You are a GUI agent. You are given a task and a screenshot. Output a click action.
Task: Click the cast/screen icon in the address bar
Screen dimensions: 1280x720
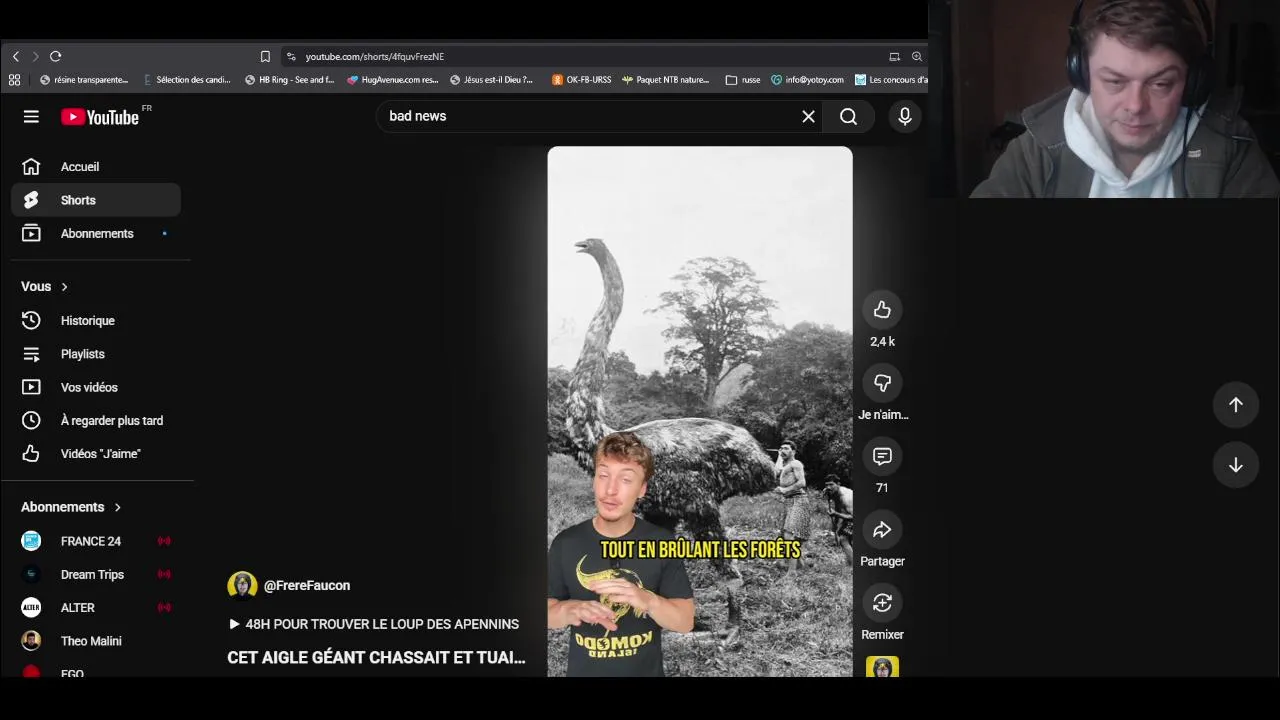(x=894, y=57)
